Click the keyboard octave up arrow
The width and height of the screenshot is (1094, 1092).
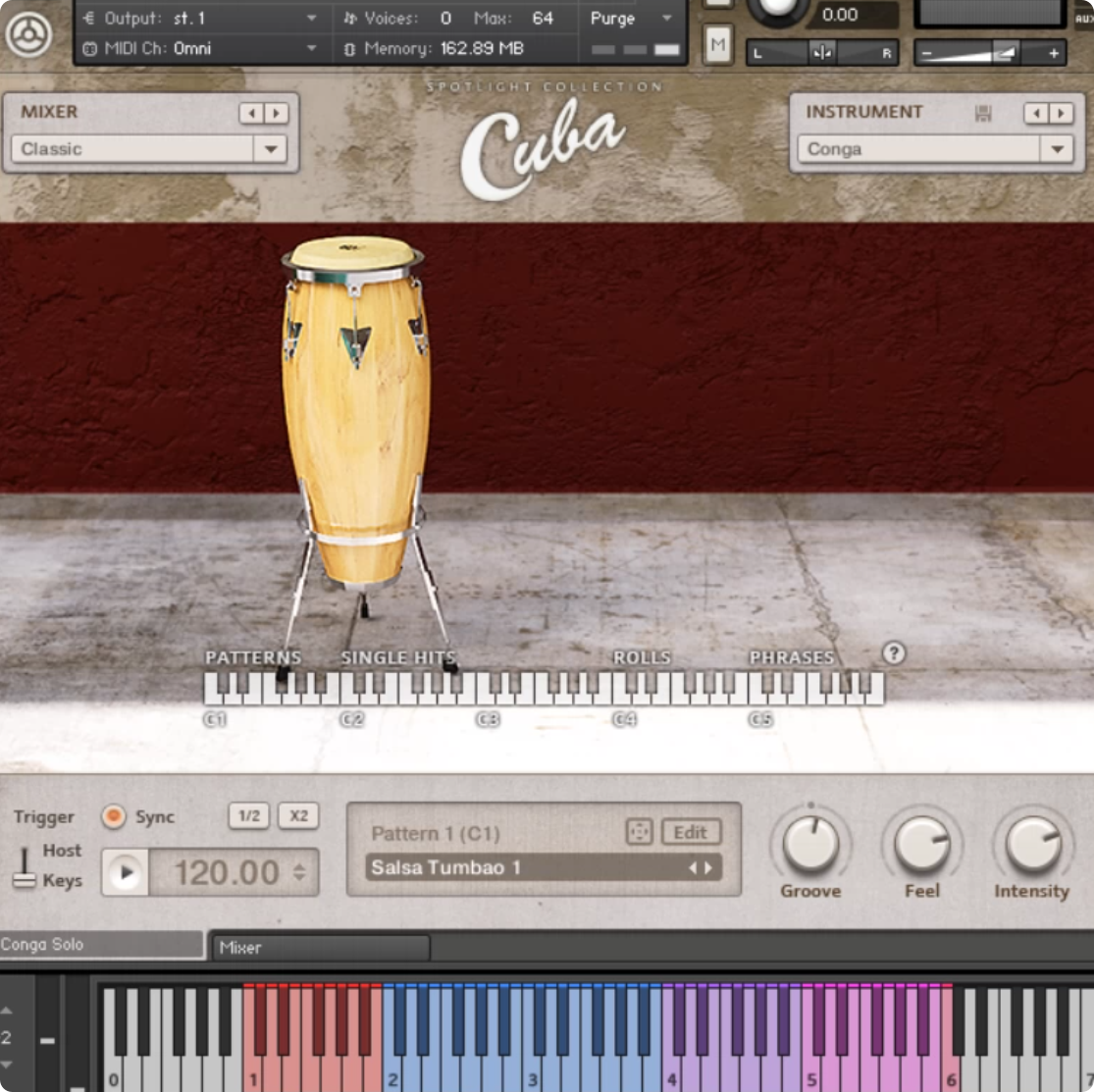click(x=7, y=1011)
